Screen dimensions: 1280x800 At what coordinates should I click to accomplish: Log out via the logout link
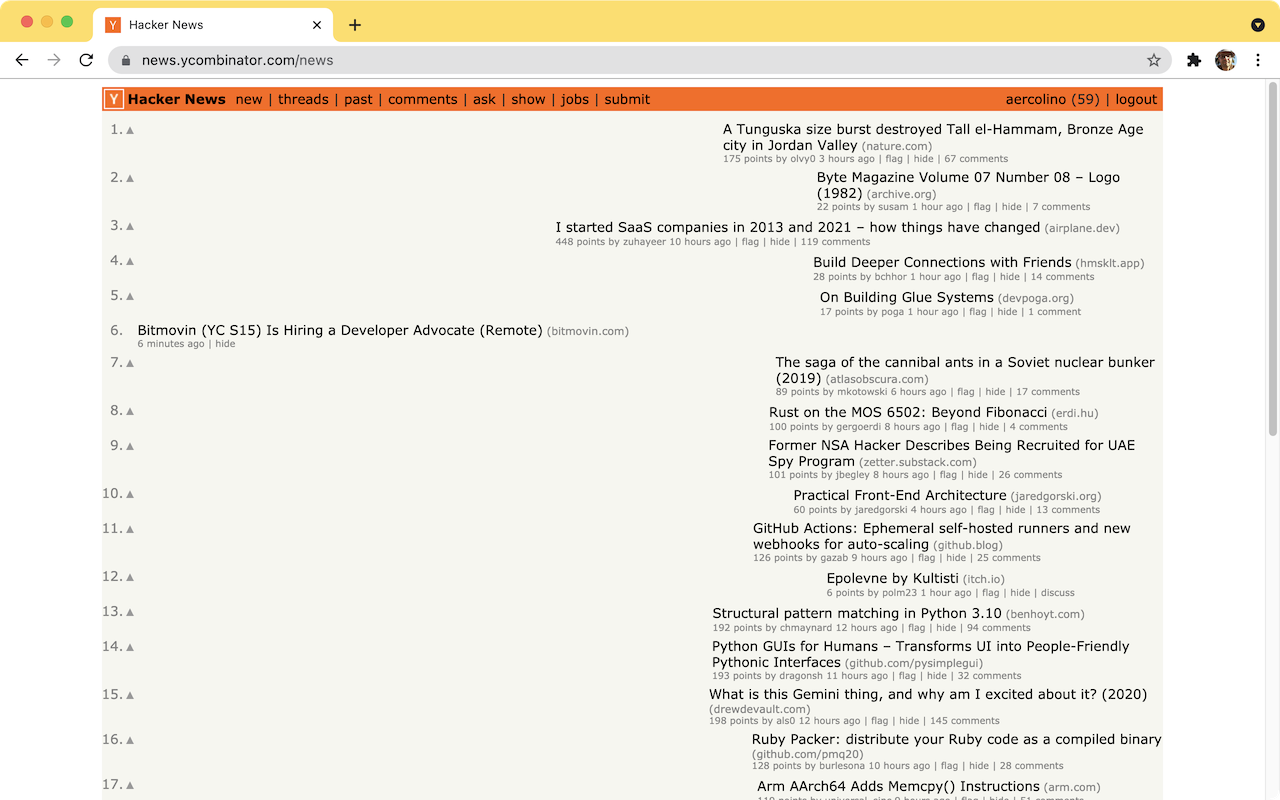pos(1136,99)
